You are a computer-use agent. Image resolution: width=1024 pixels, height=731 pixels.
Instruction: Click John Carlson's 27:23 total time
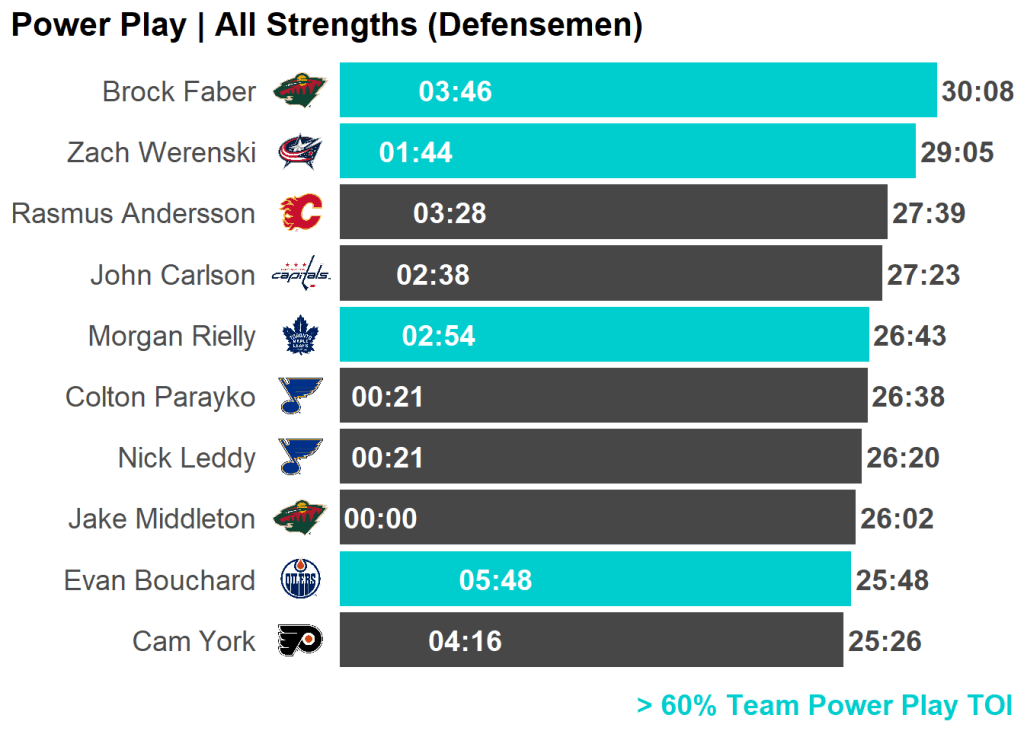click(x=923, y=275)
